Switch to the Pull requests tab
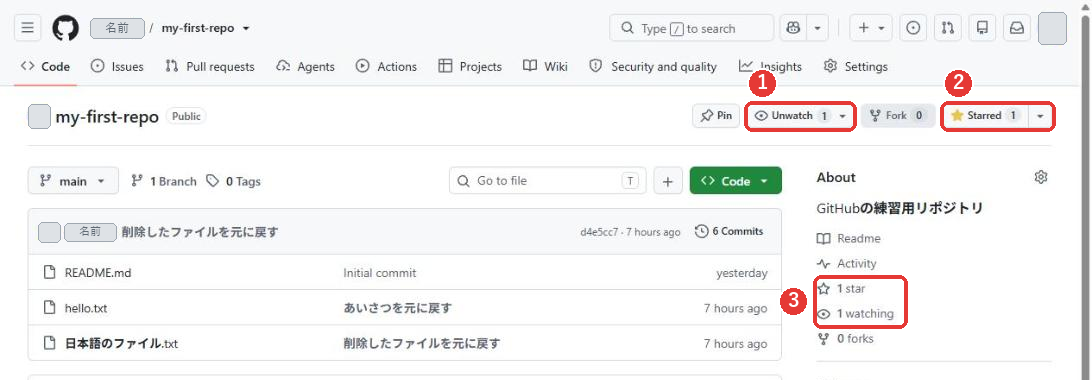The height and width of the screenshot is (380, 1092). tap(210, 67)
